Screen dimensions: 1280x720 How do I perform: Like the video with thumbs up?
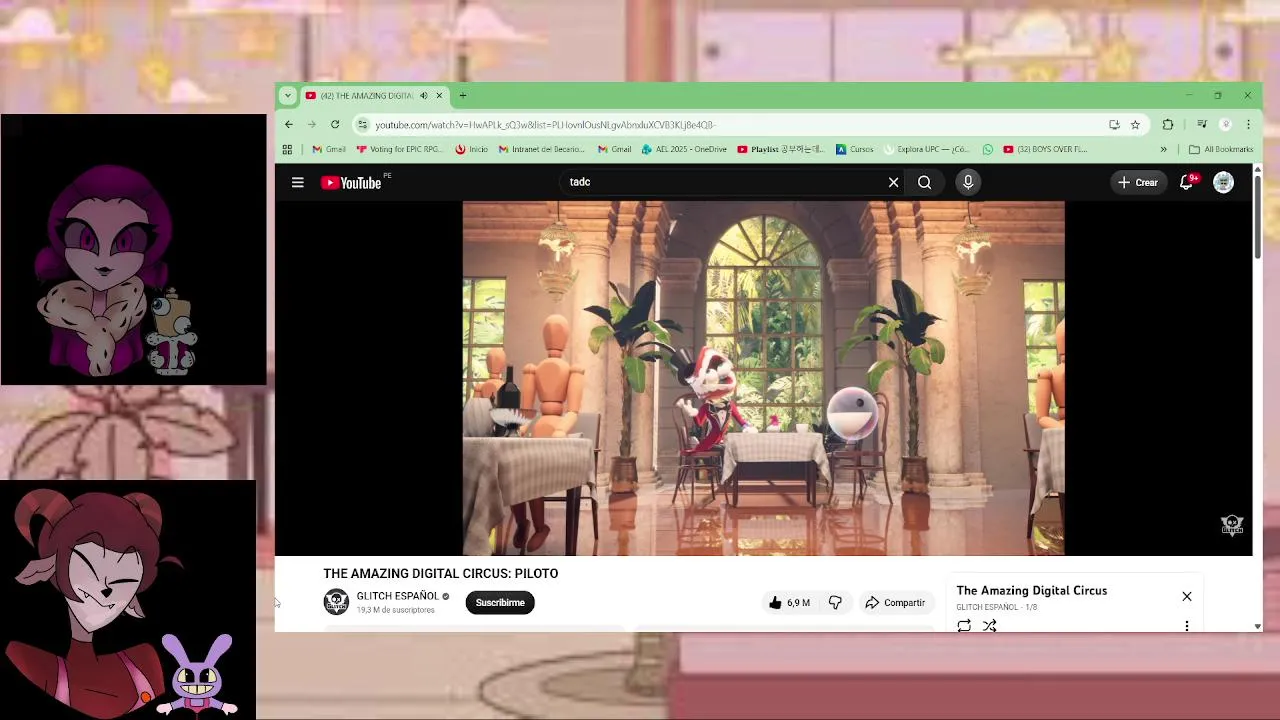tap(789, 603)
